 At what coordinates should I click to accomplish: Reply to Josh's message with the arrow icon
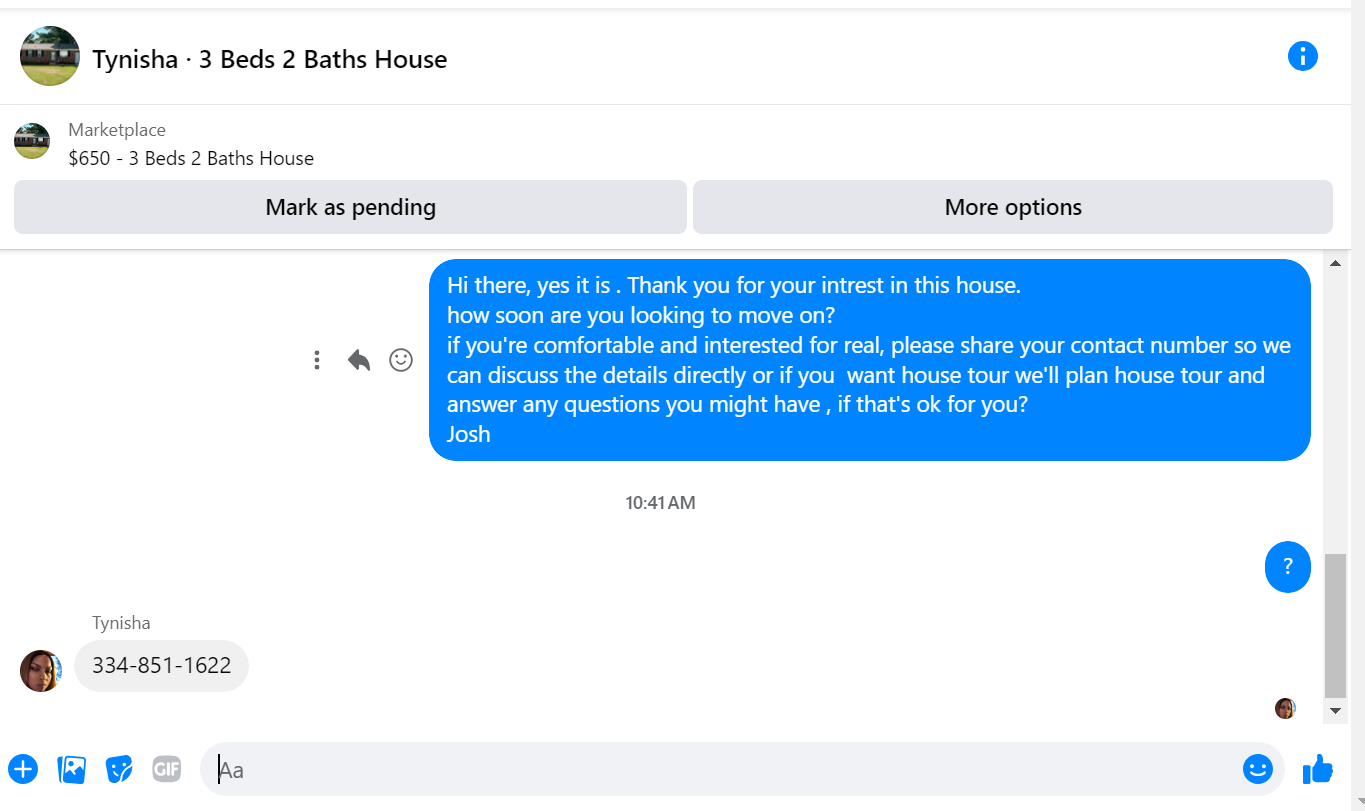pos(359,360)
